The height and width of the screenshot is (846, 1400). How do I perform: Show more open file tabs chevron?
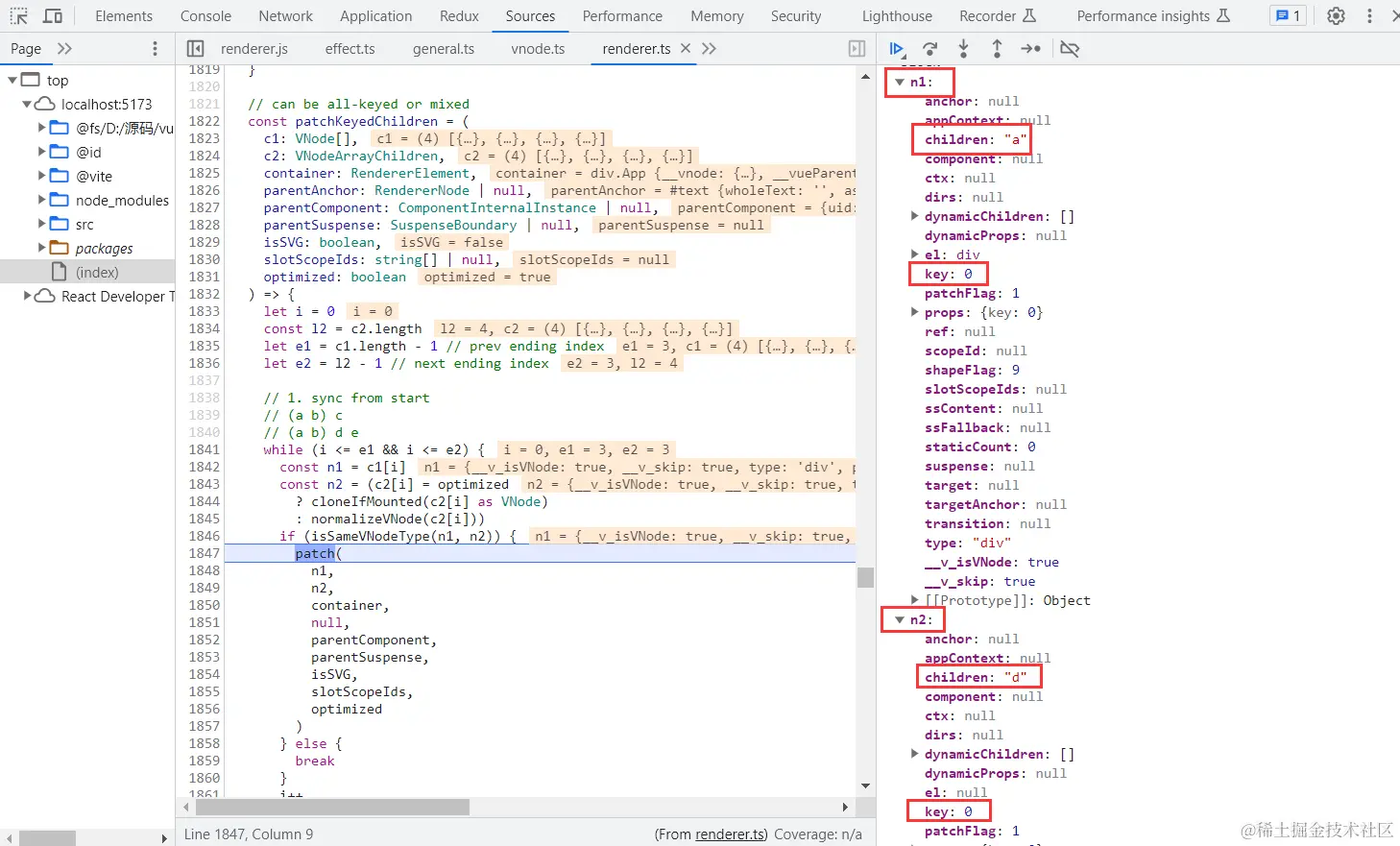coord(709,49)
